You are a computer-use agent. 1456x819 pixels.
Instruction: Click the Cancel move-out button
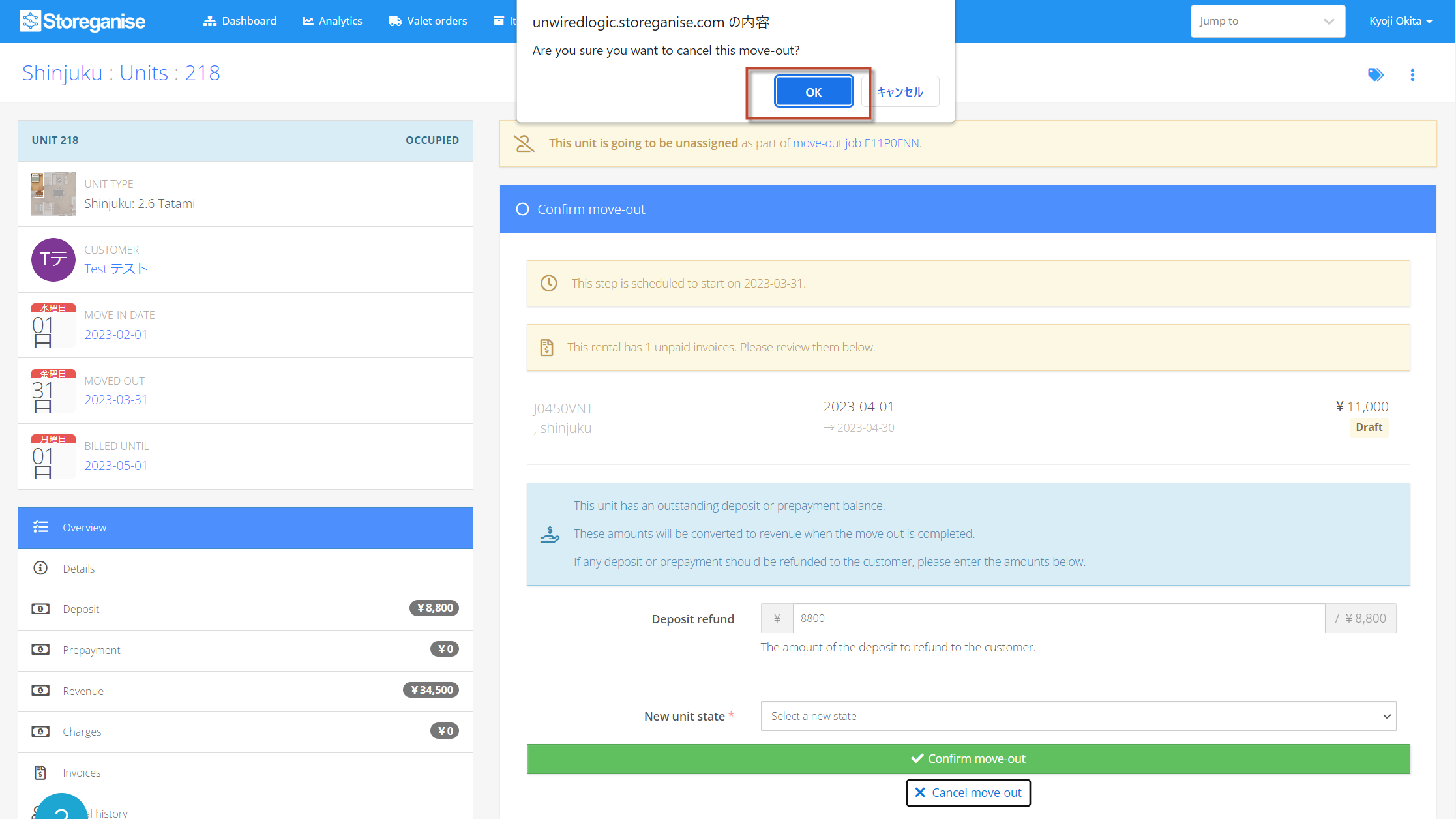968,793
